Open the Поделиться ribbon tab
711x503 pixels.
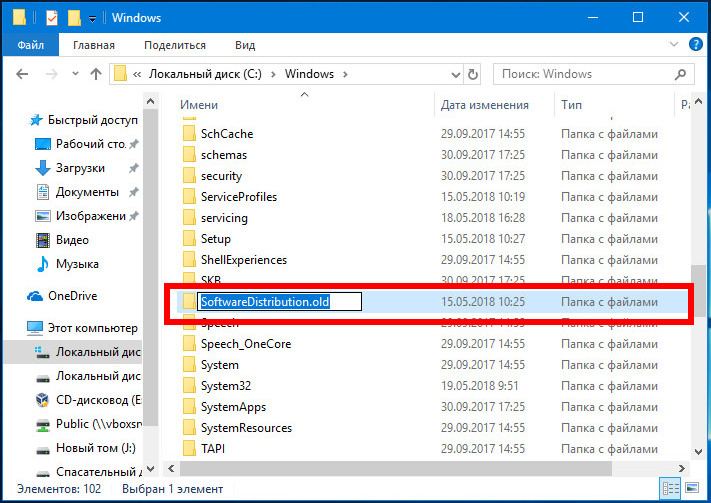(x=175, y=45)
